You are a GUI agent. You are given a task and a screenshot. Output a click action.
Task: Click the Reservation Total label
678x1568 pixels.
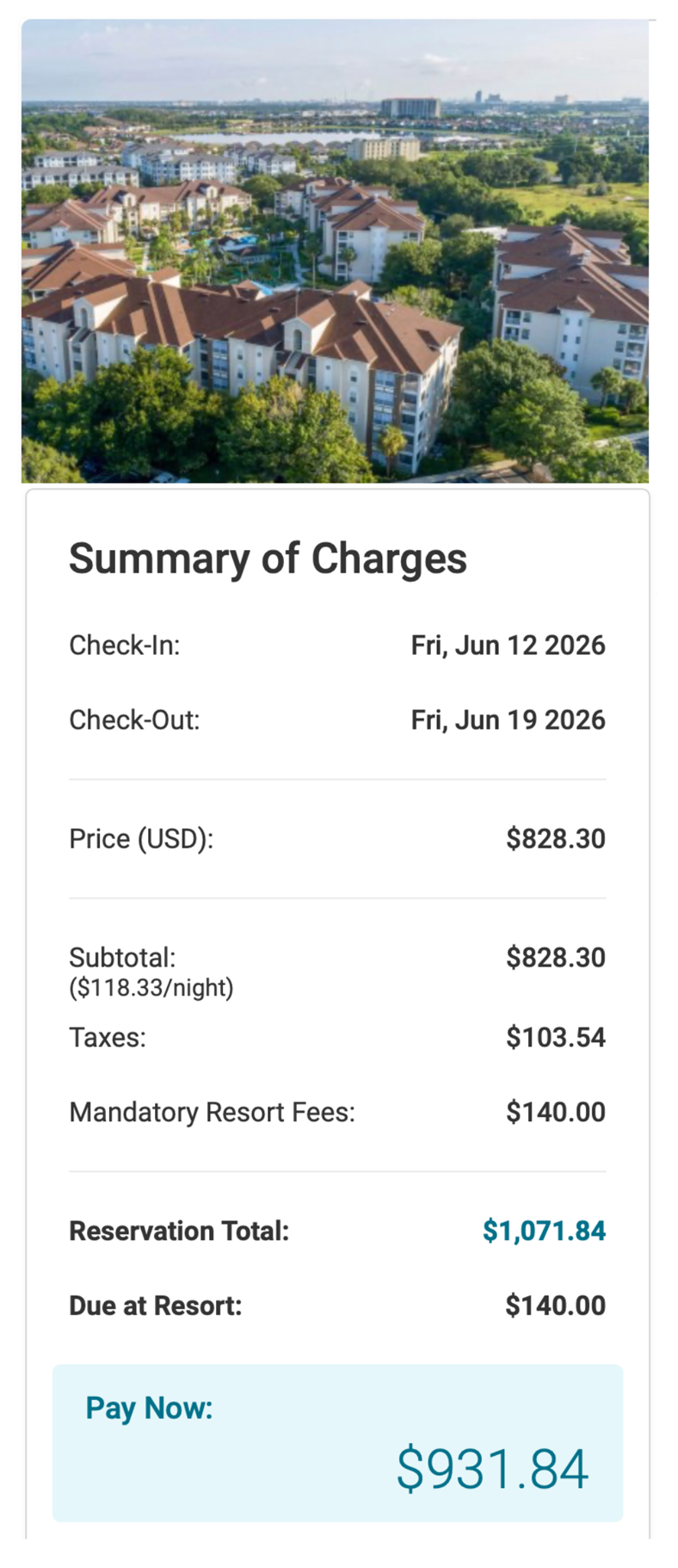(x=179, y=1231)
